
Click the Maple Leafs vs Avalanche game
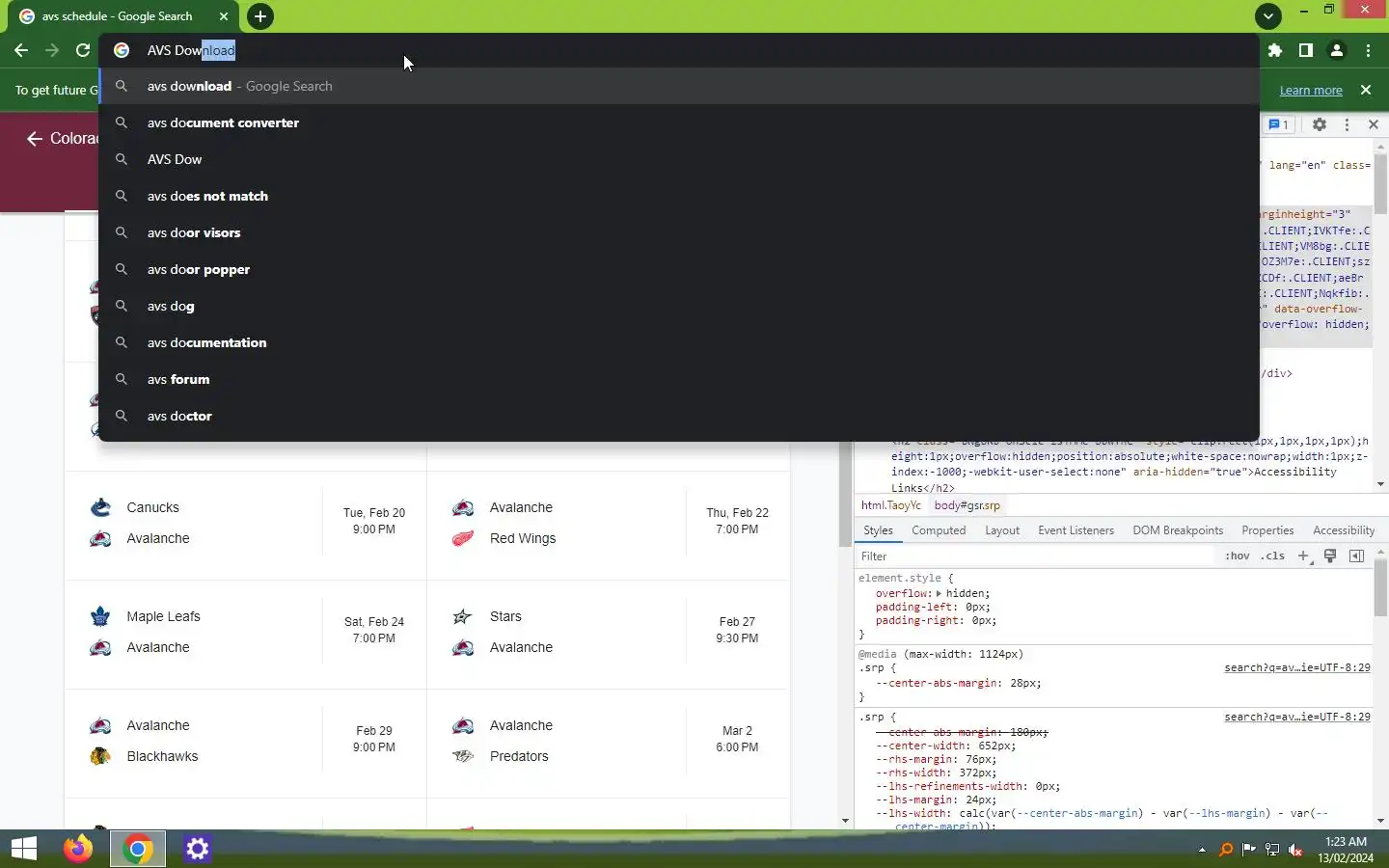246,634
